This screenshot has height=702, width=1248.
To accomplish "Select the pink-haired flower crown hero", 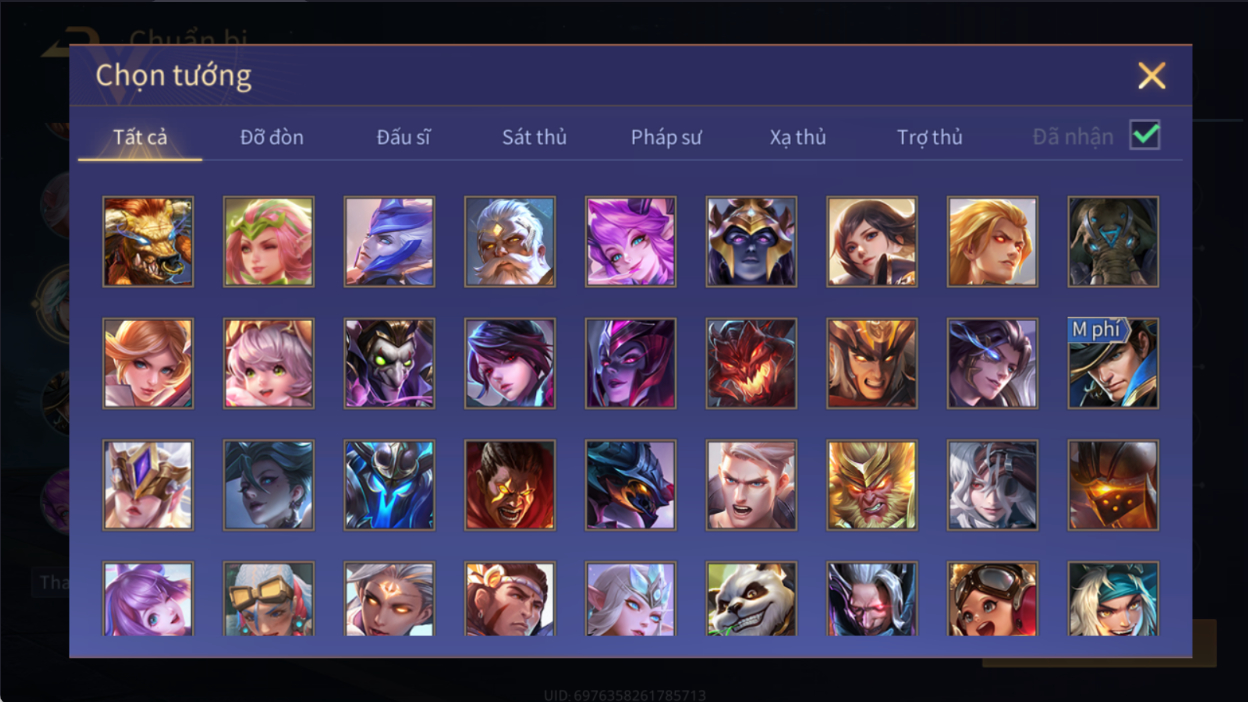I will (269, 242).
